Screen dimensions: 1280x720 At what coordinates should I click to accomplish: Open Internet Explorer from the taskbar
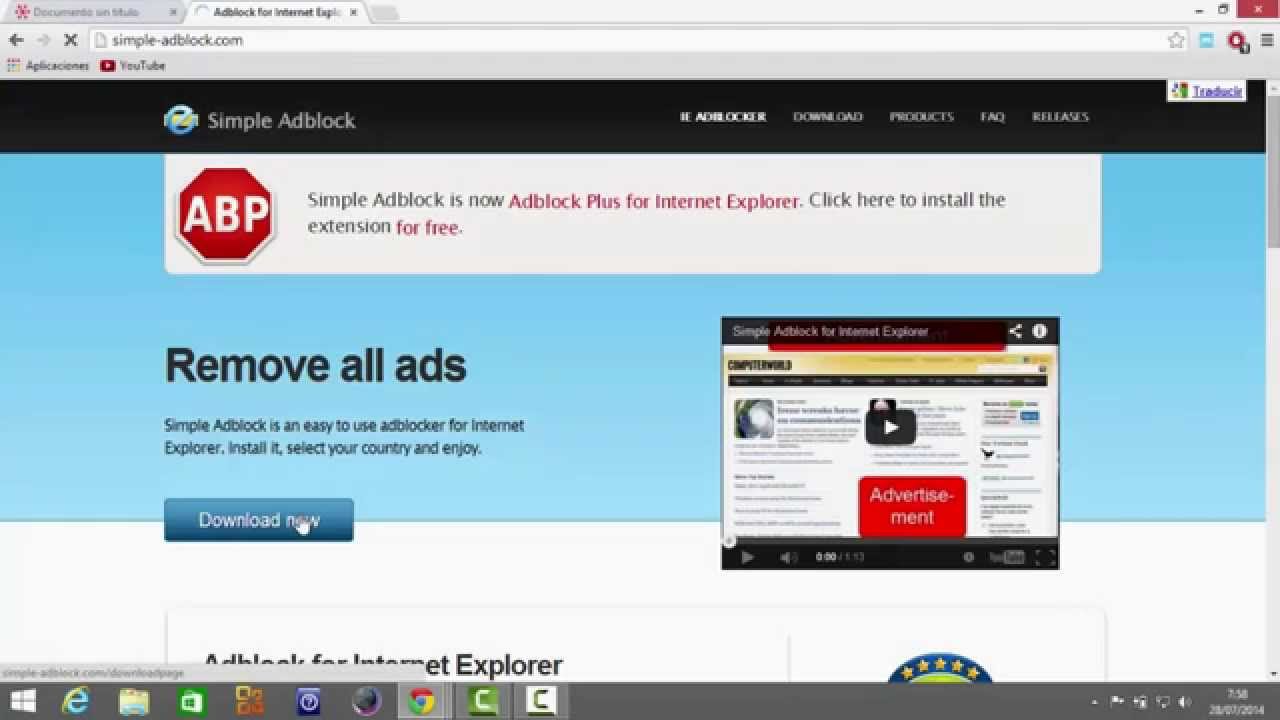(x=76, y=702)
